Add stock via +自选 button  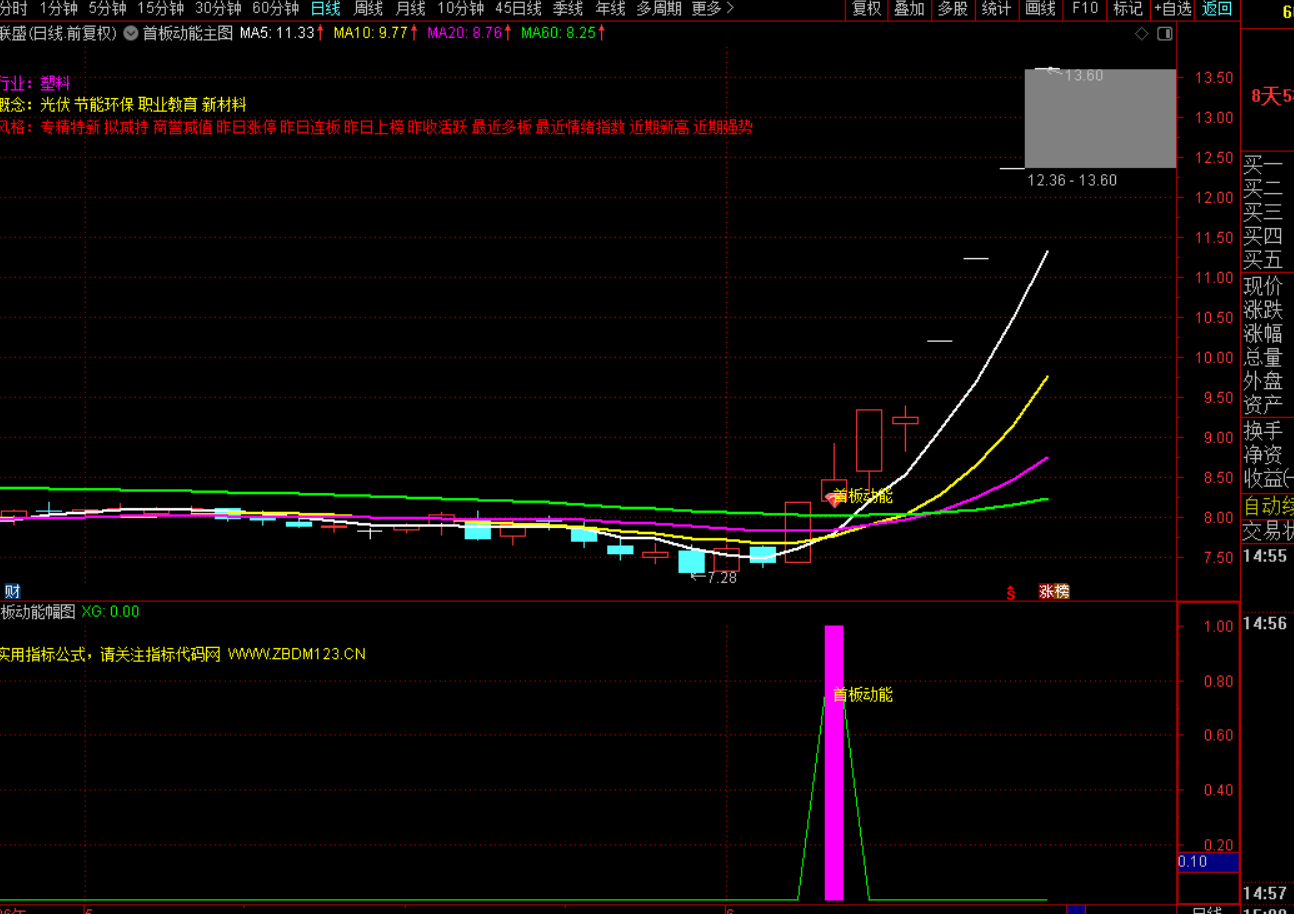pos(1172,9)
